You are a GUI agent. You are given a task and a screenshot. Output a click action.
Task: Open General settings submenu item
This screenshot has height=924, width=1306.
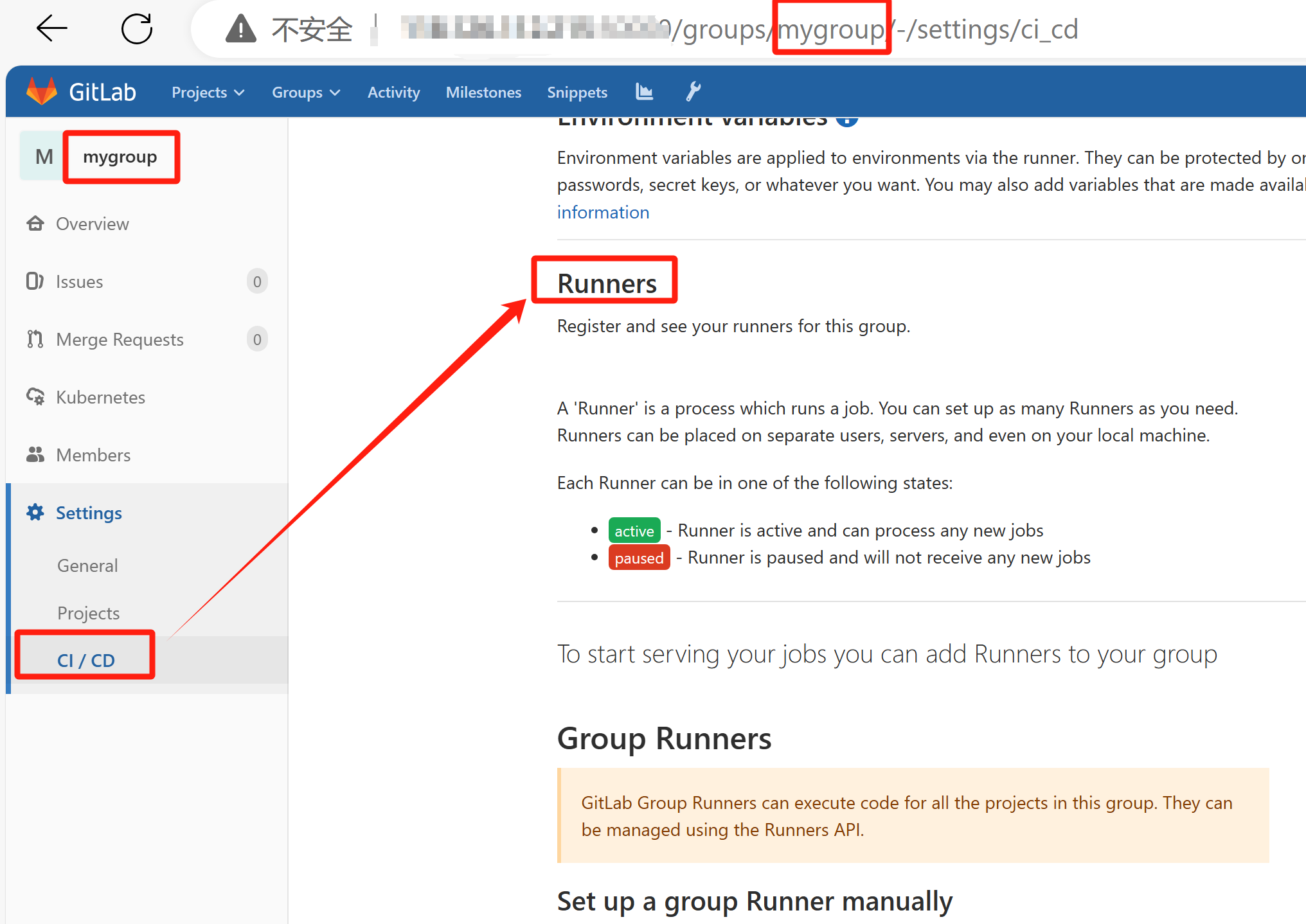(x=87, y=565)
